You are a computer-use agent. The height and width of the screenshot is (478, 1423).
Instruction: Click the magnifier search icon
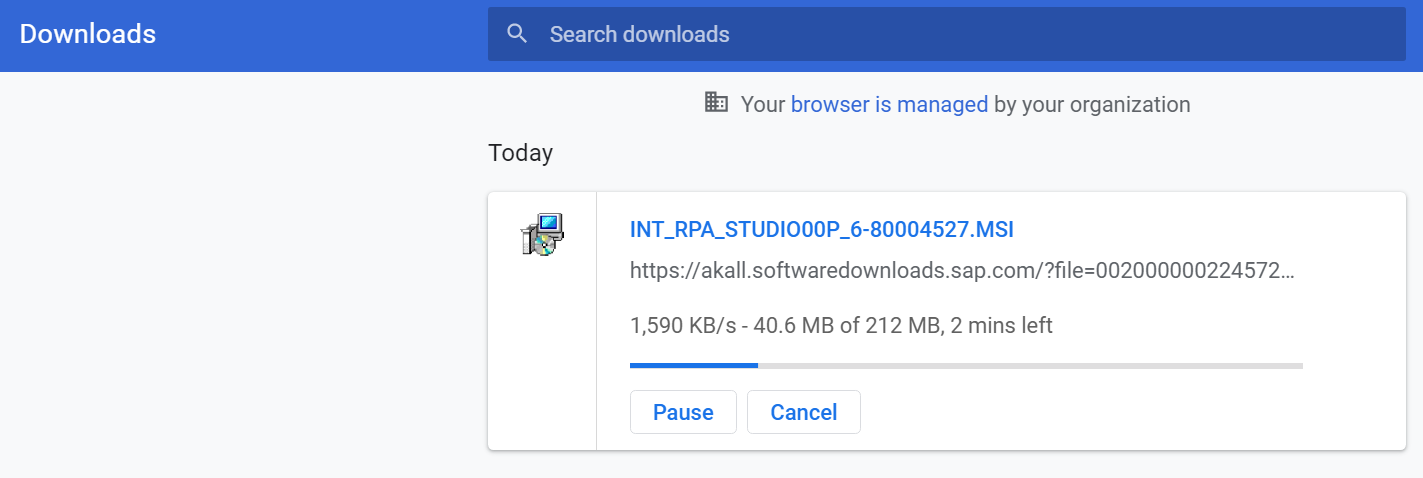[x=517, y=34]
